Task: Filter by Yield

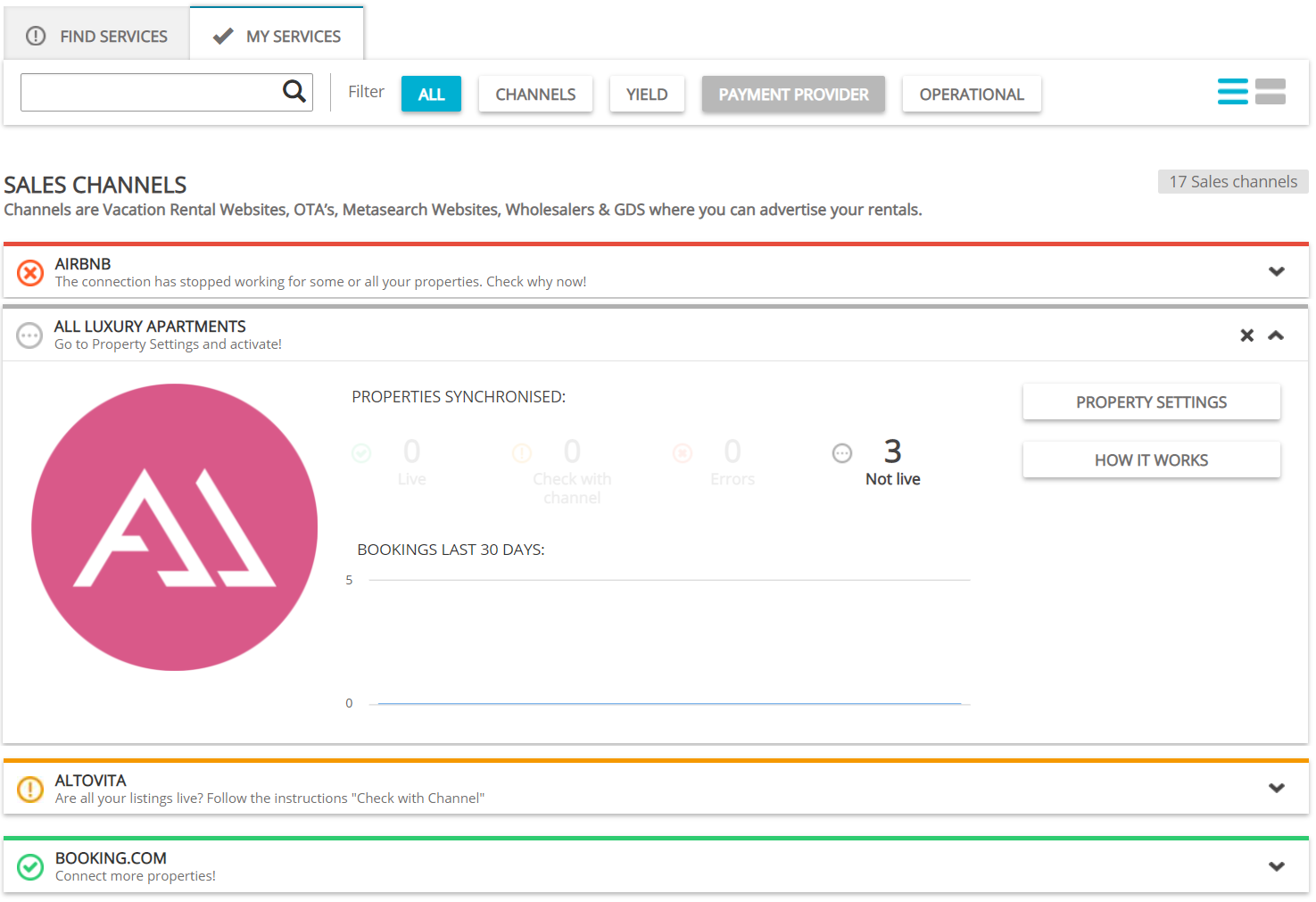Action: 647,94
